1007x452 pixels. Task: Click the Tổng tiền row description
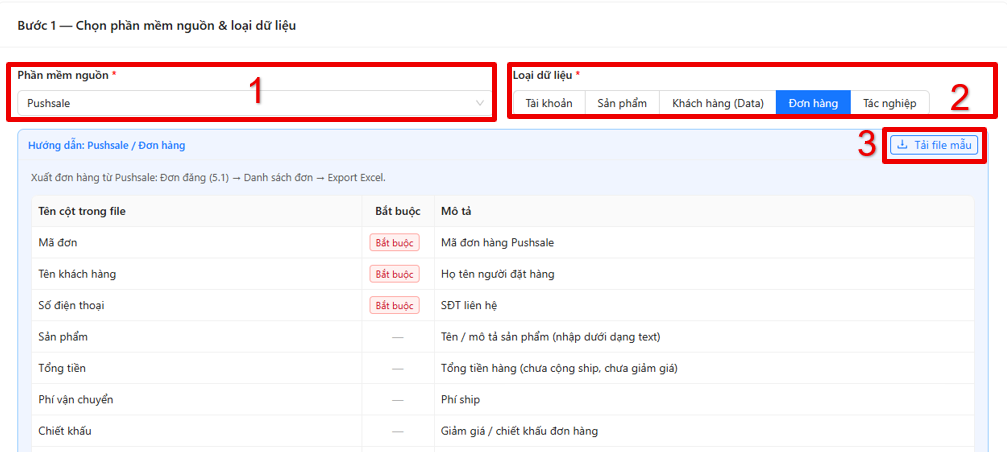tap(560, 369)
